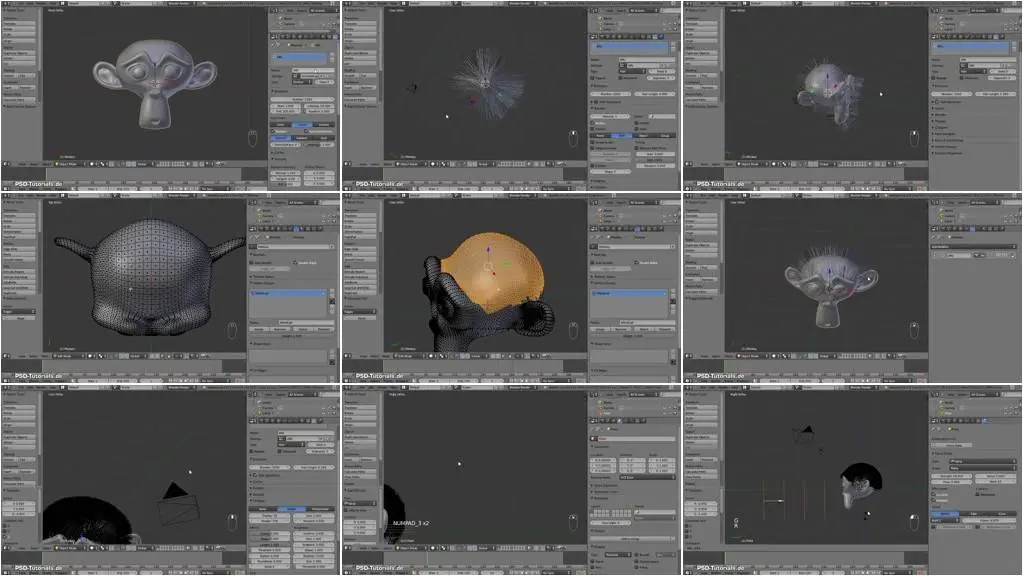This screenshot has height=576, width=1023.
Task: Open the frame with the wireframe monkey seen from above
Action: click(x=170, y=287)
